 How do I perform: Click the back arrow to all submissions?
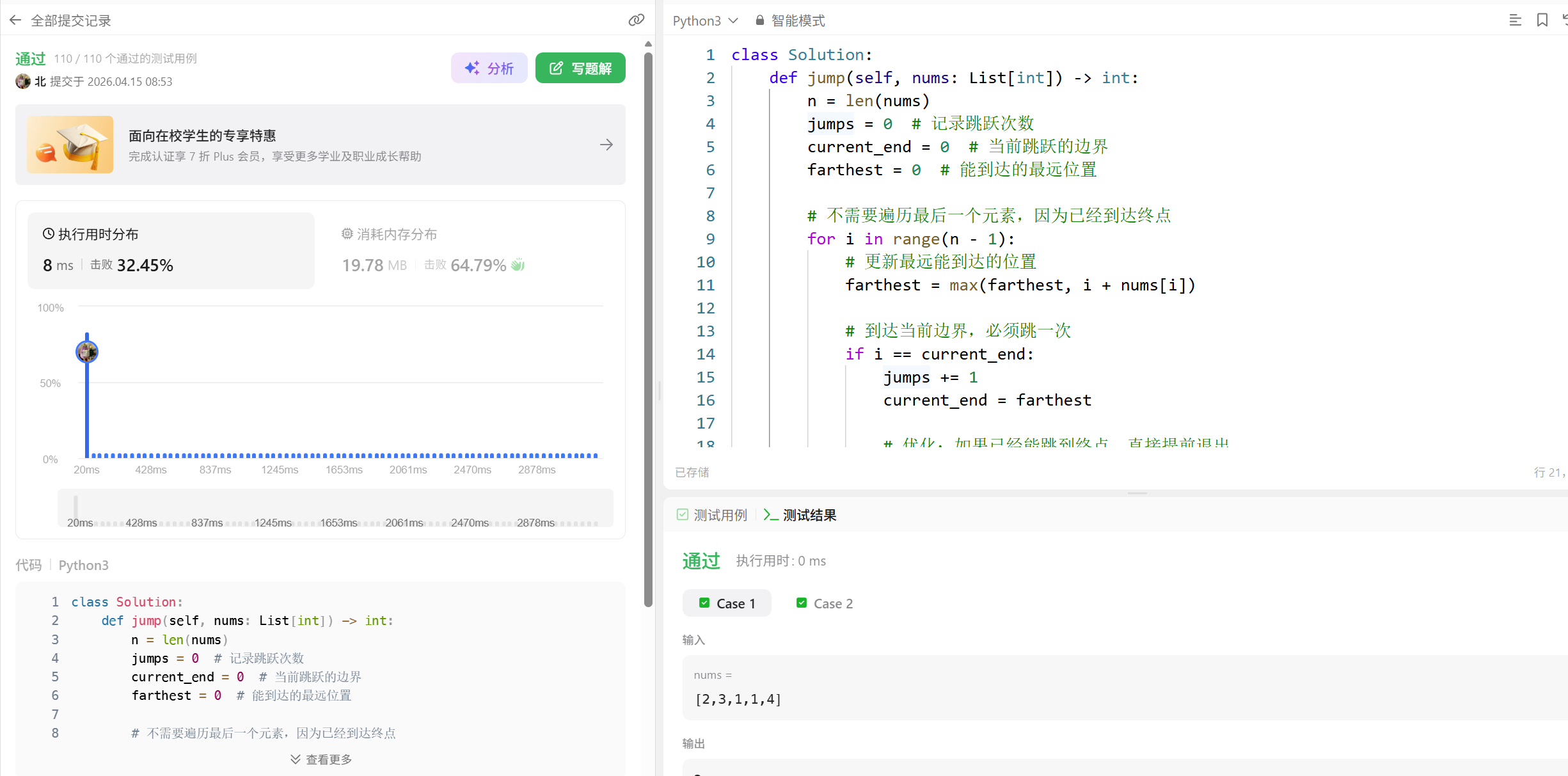(x=15, y=20)
